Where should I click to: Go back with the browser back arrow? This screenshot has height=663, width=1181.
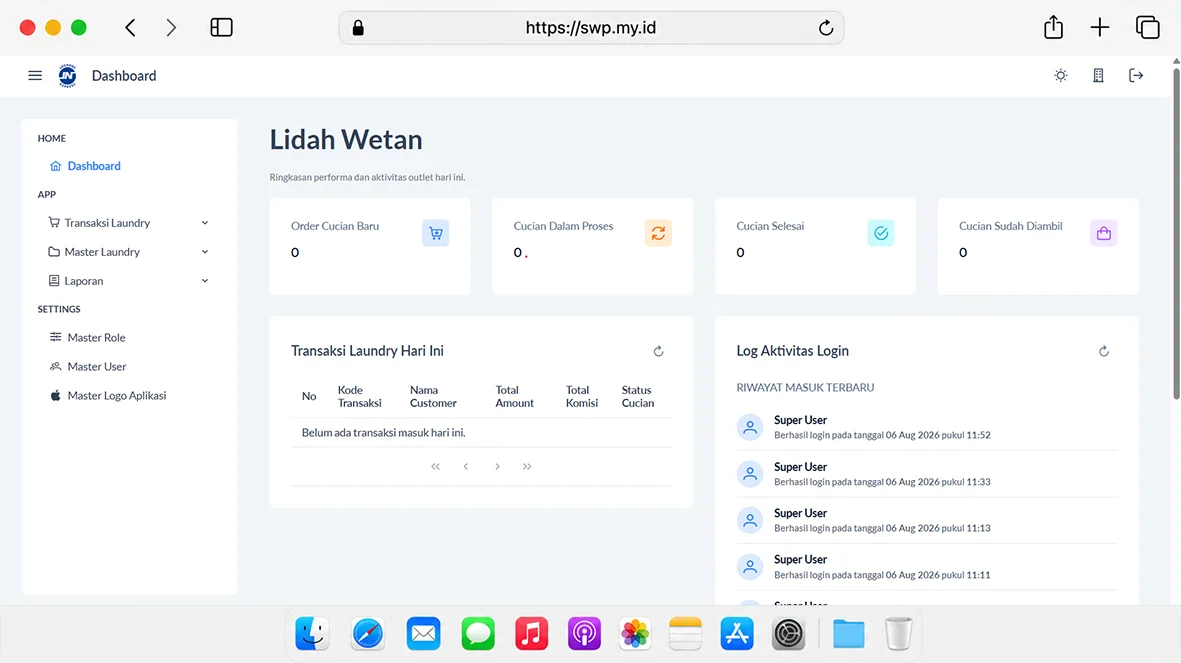pos(130,28)
